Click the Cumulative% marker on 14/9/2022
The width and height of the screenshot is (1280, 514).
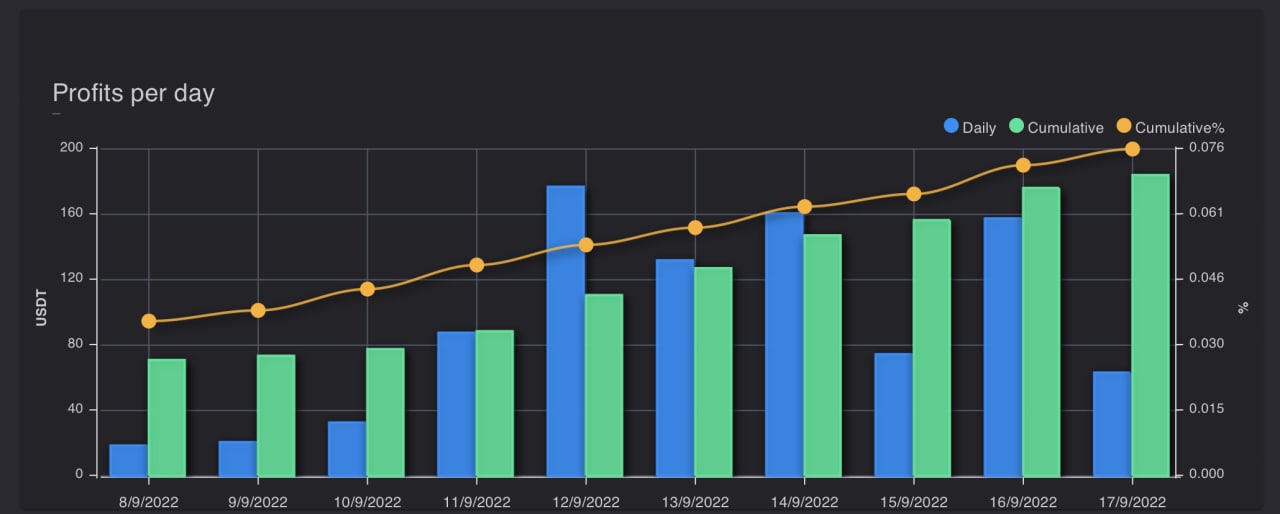pyautogui.click(x=805, y=207)
